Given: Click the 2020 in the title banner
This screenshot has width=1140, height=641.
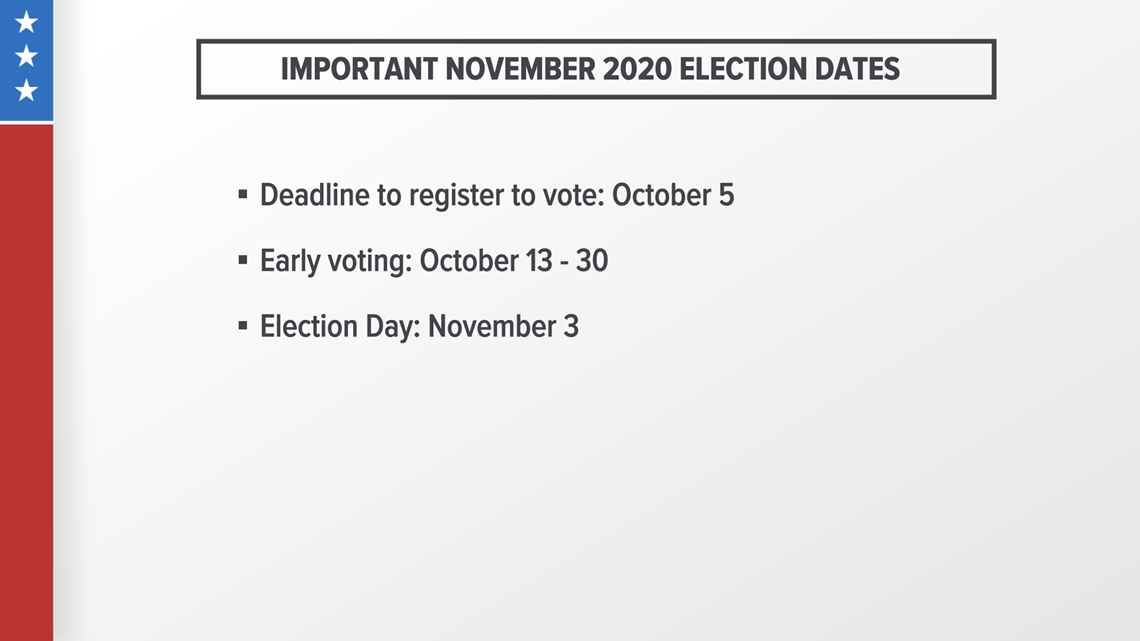Looking at the screenshot, I should coord(638,69).
